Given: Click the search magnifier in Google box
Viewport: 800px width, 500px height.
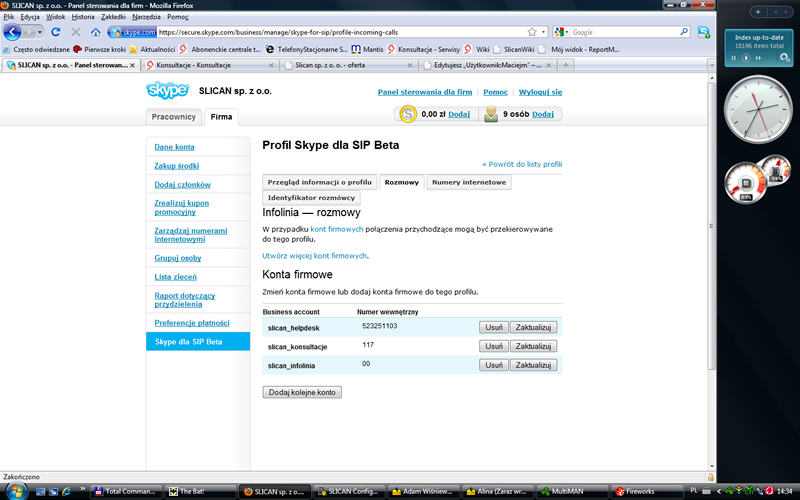Looking at the screenshot, I should pos(683,32).
